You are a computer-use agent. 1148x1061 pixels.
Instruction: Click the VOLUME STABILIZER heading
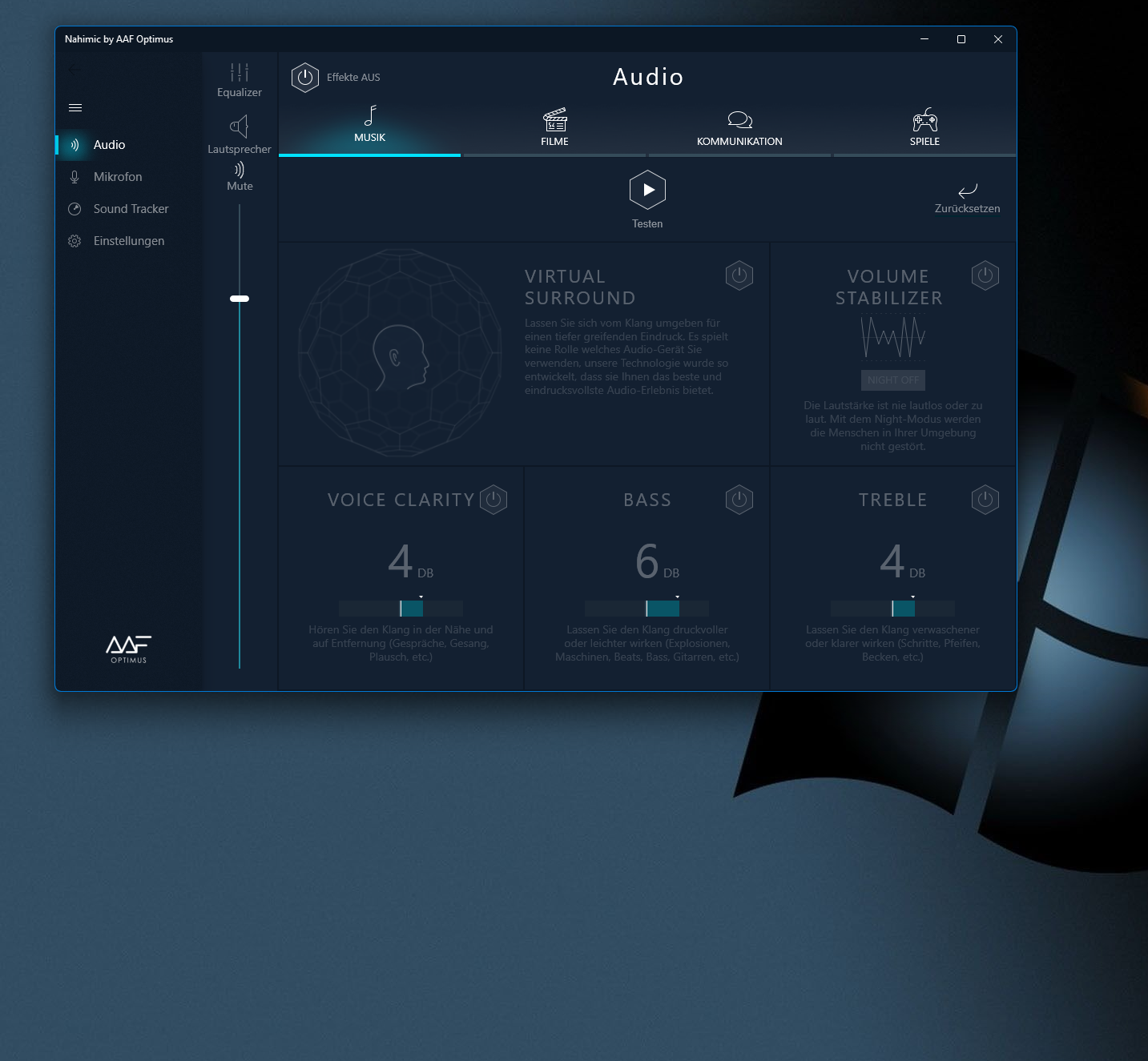pyautogui.click(x=889, y=287)
